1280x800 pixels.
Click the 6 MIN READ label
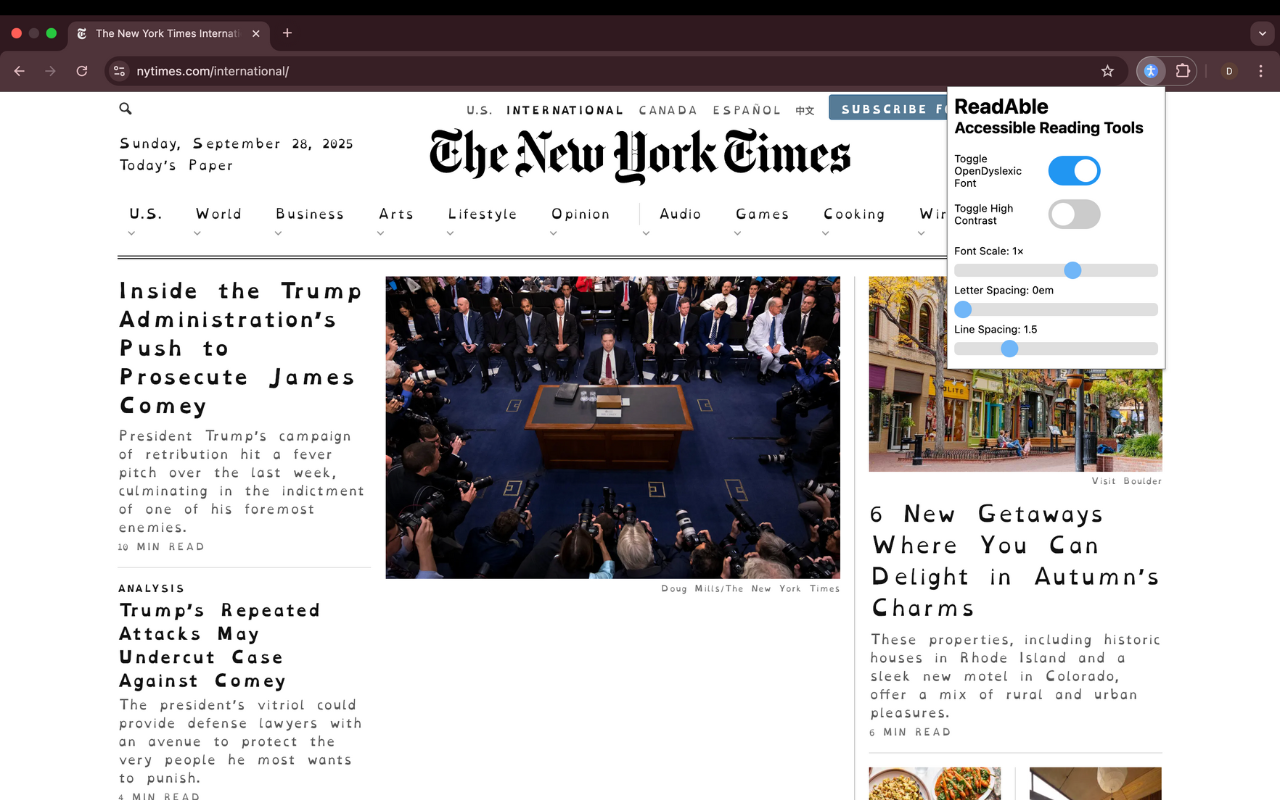tap(910, 732)
